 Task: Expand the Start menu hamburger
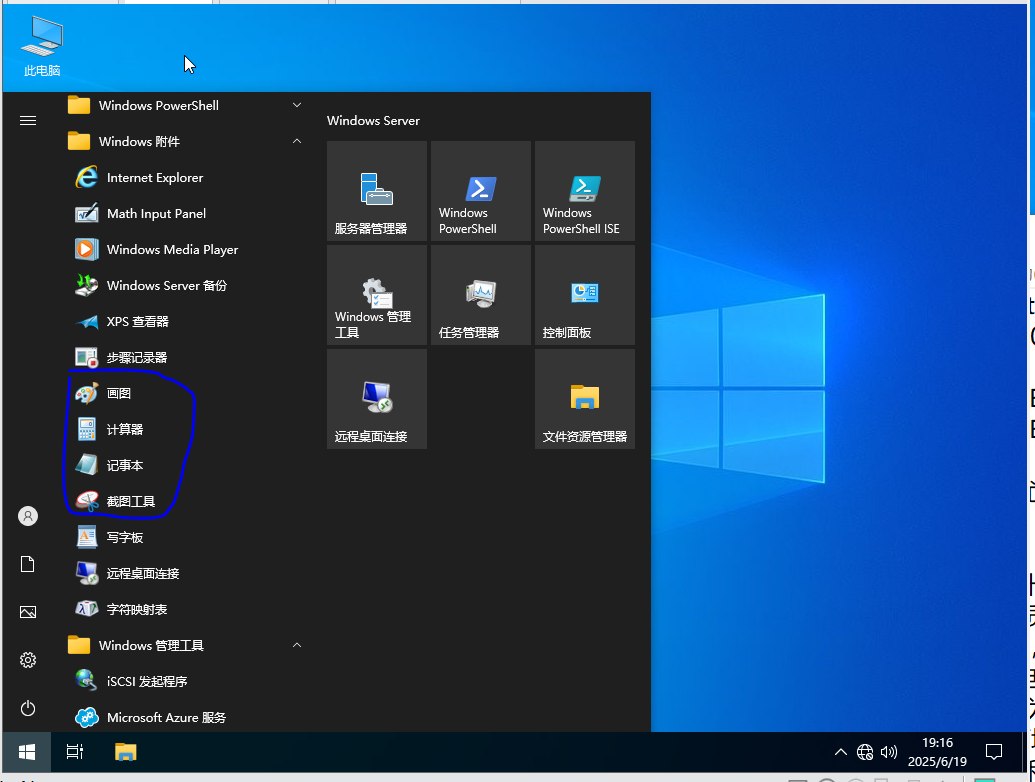[28, 120]
